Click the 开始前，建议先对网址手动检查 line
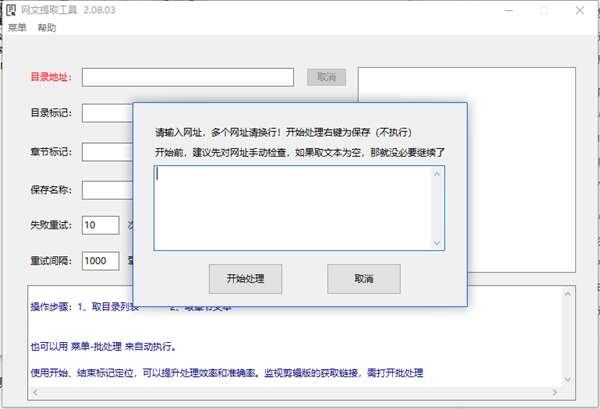The width and height of the screenshot is (600, 409). 300,152
